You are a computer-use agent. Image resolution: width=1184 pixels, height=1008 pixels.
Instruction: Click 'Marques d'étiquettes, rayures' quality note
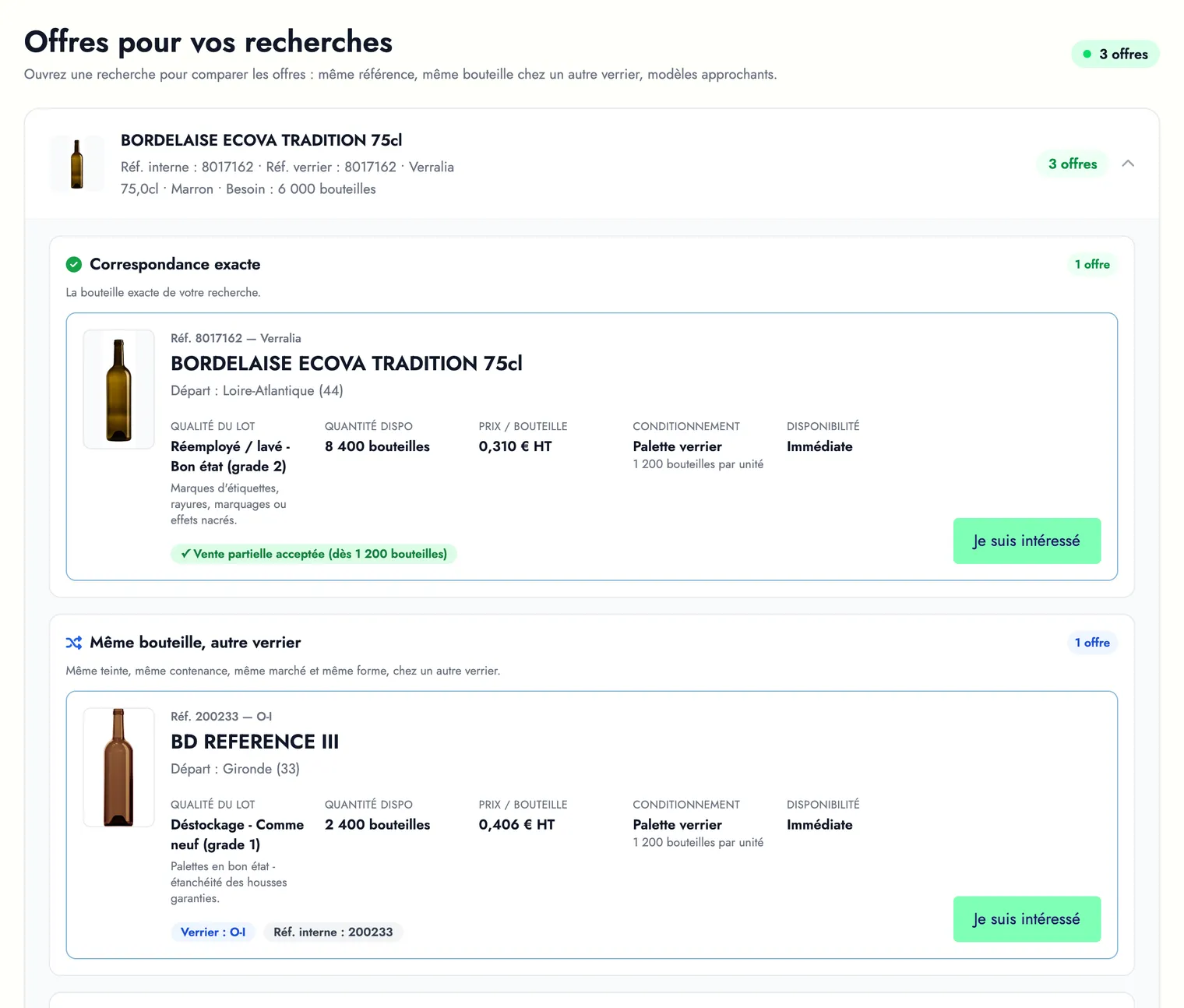pyautogui.click(x=228, y=504)
